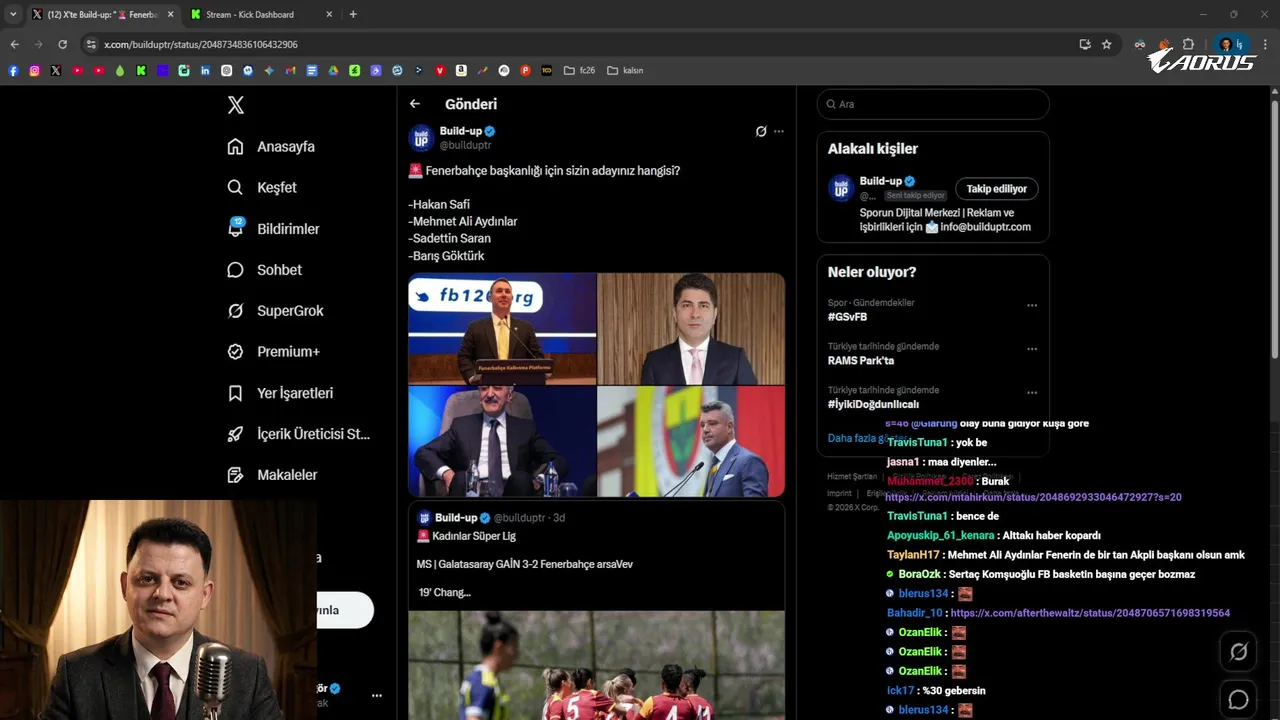
Task: Open Premium+ from sidebar
Action: click(x=273, y=352)
